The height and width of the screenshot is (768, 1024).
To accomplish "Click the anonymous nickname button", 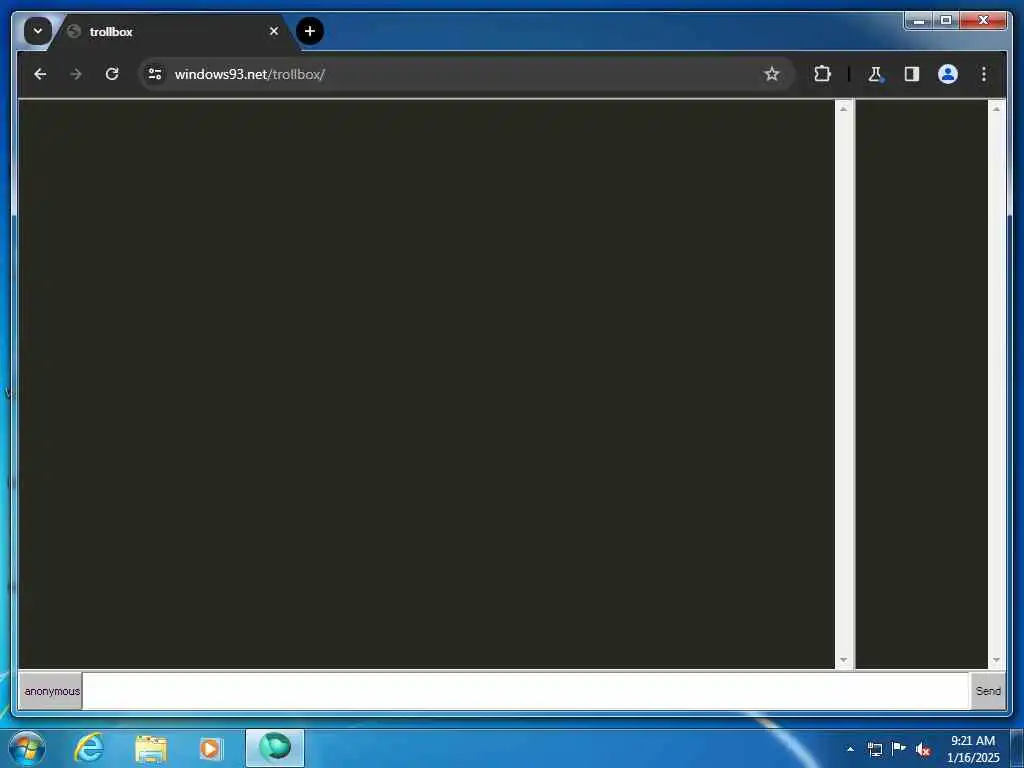I will (x=51, y=691).
